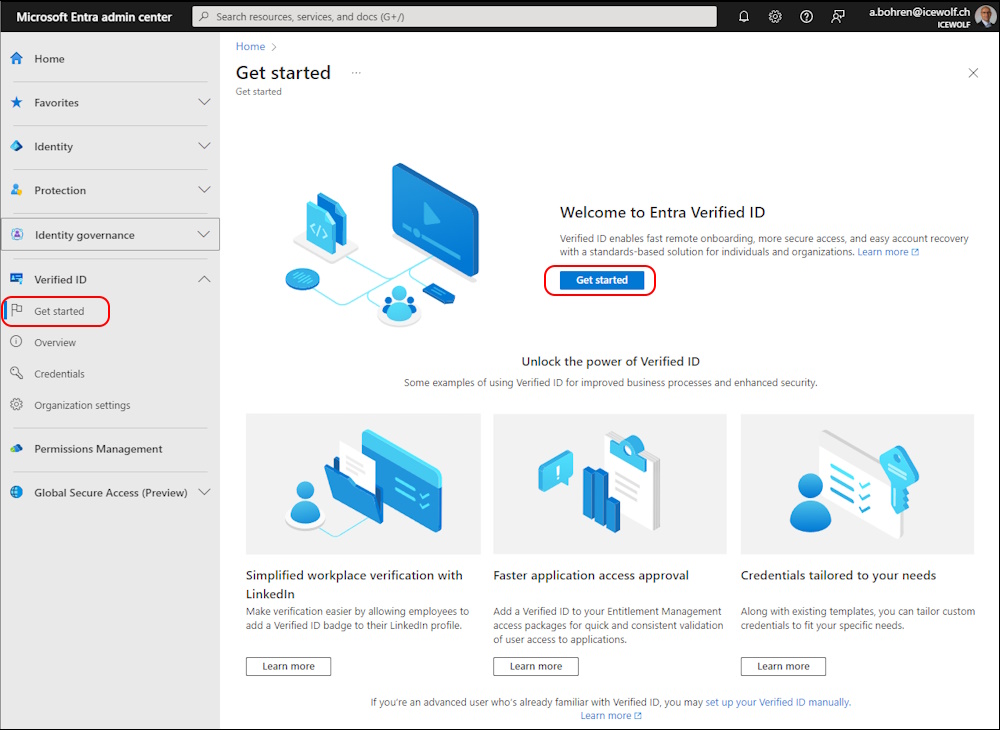Click the Get started flag icon

coord(17,310)
